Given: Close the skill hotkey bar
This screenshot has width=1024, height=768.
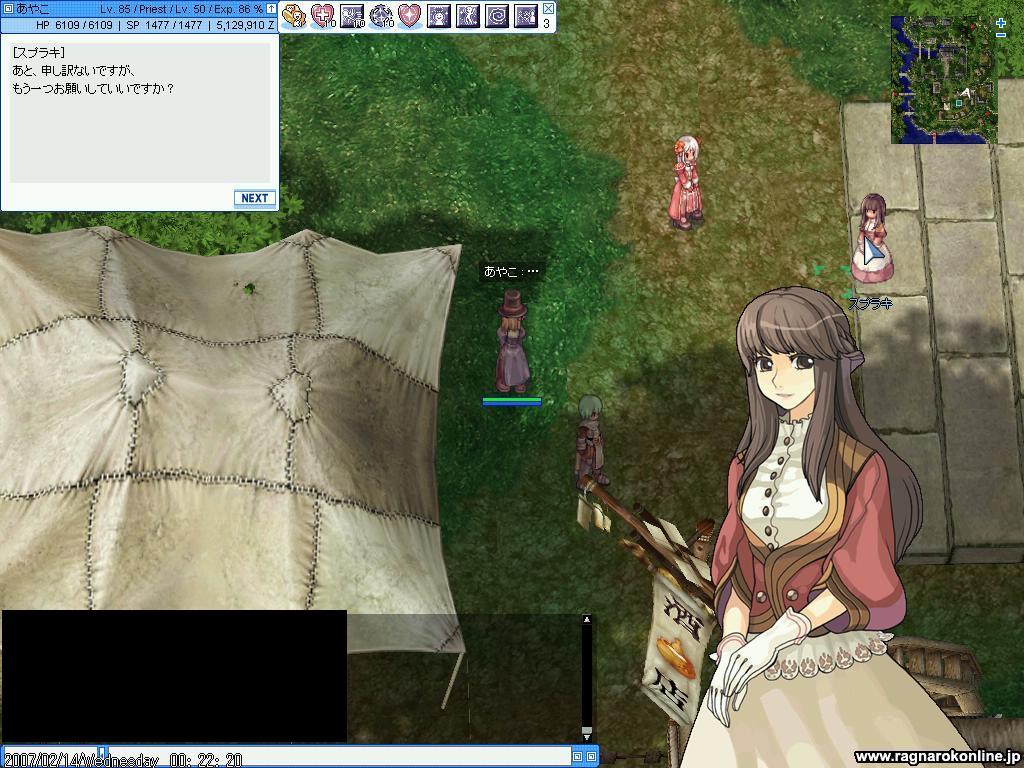Looking at the screenshot, I should 548,8.
